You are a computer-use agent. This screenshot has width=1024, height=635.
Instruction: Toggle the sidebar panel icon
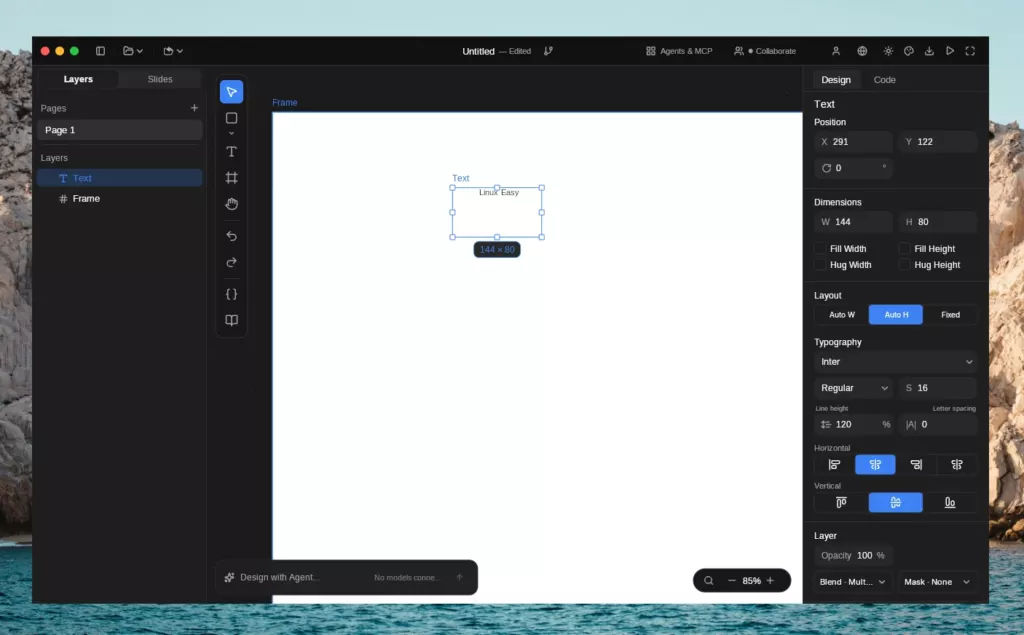(x=100, y=51)
